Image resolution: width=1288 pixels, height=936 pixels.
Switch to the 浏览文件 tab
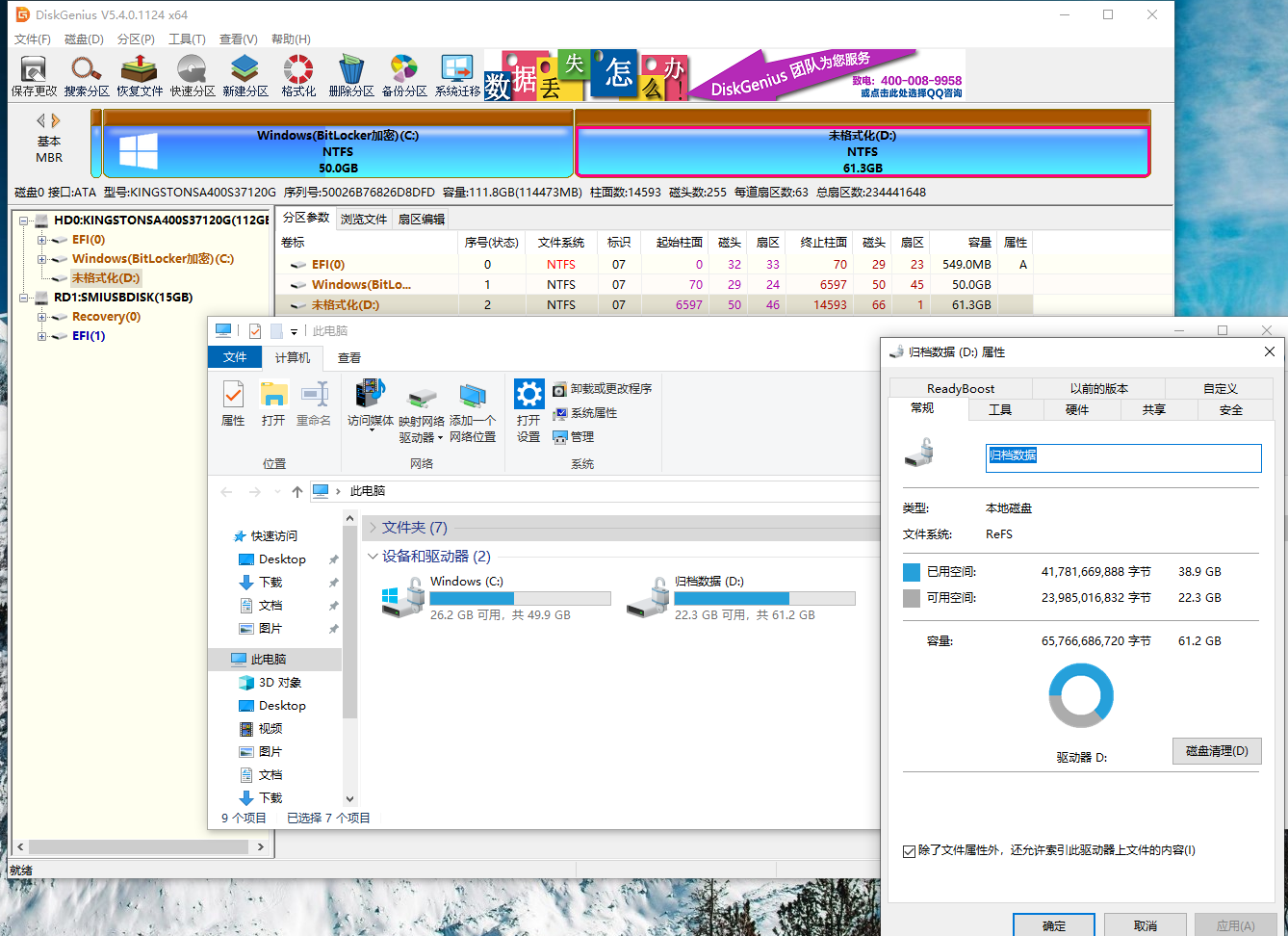(x=364, y=220)
